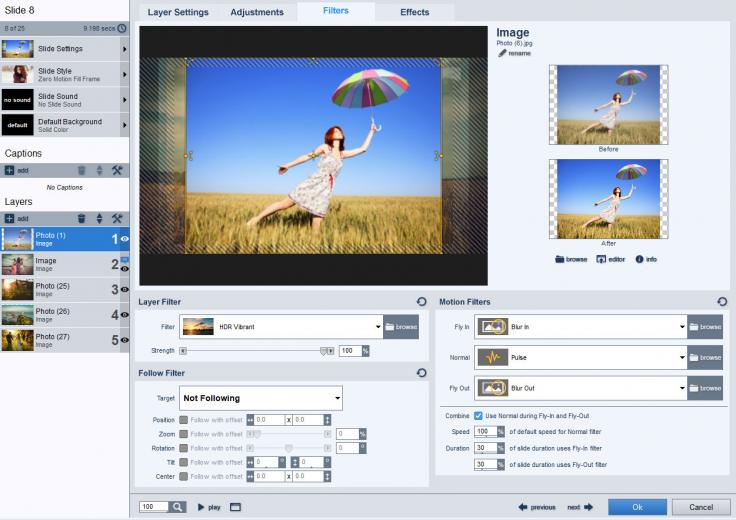
Task: Open the Pulse normal filter dropdown
Action: pos(682,357)
